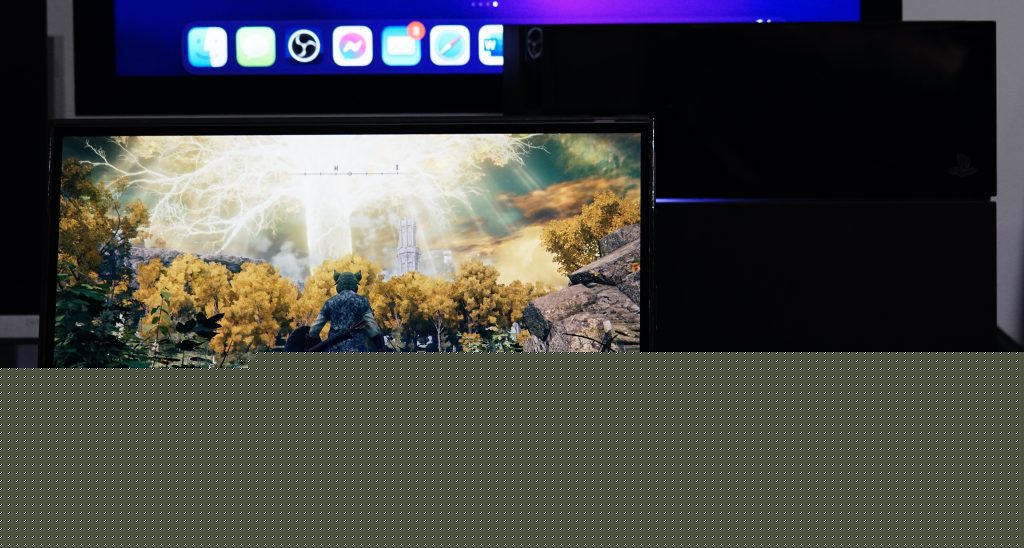Launch the green Messages app
Image resolution: width=1024 pixels, height=548 pixels.
[x=256, y=47]
